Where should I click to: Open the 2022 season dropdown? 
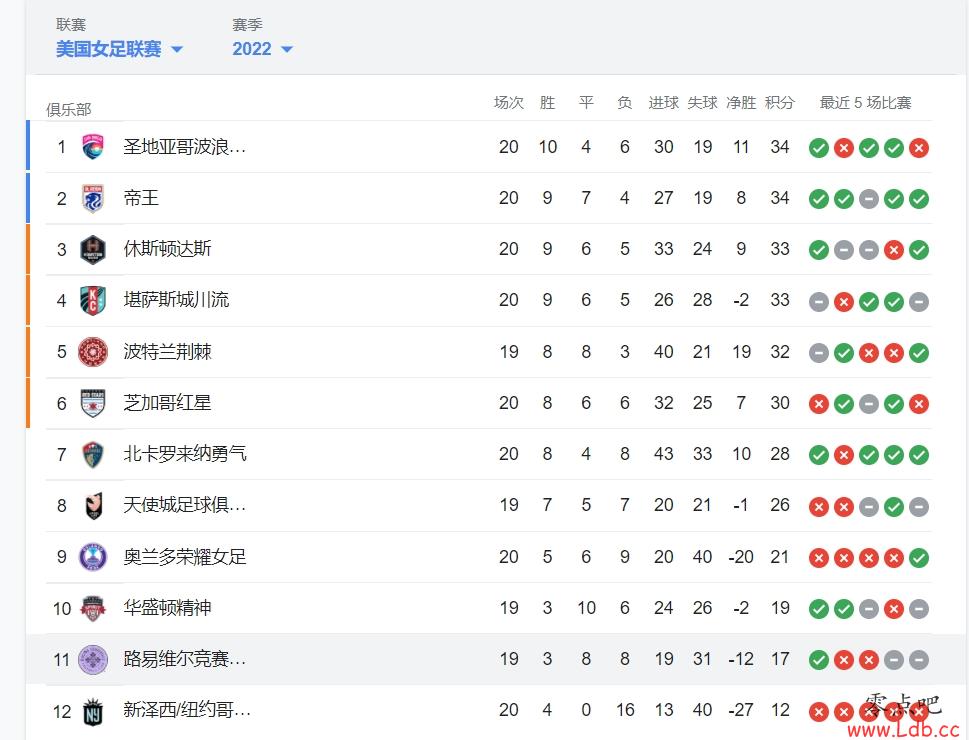(x=262, y=49)
